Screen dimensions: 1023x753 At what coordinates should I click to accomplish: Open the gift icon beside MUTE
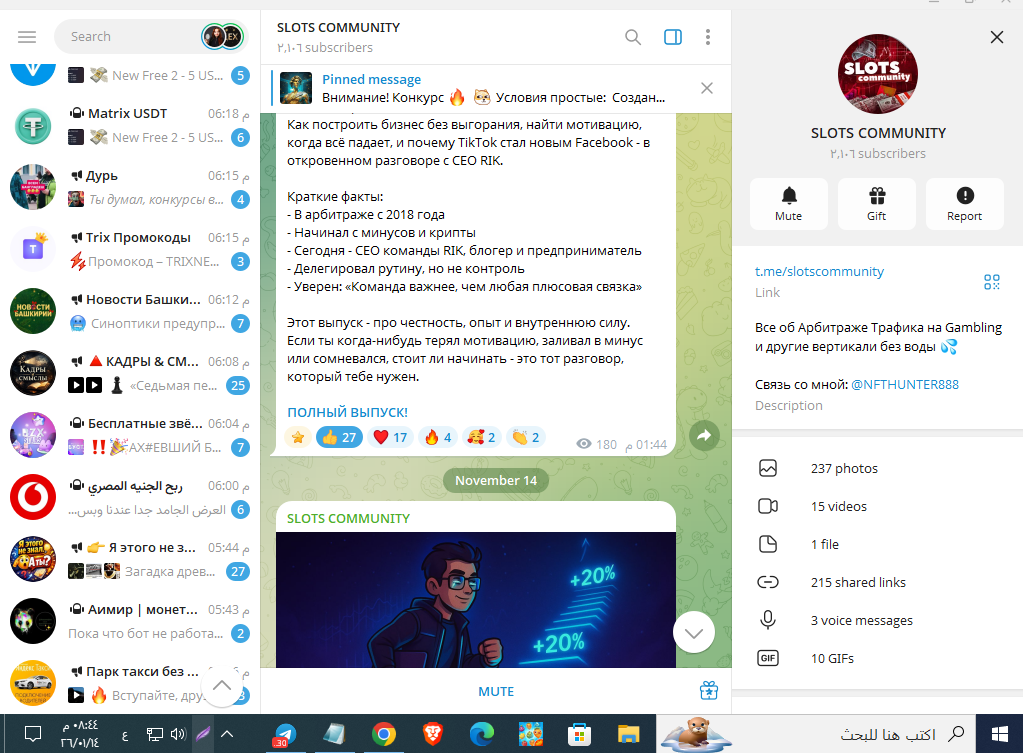click(709, 690)
